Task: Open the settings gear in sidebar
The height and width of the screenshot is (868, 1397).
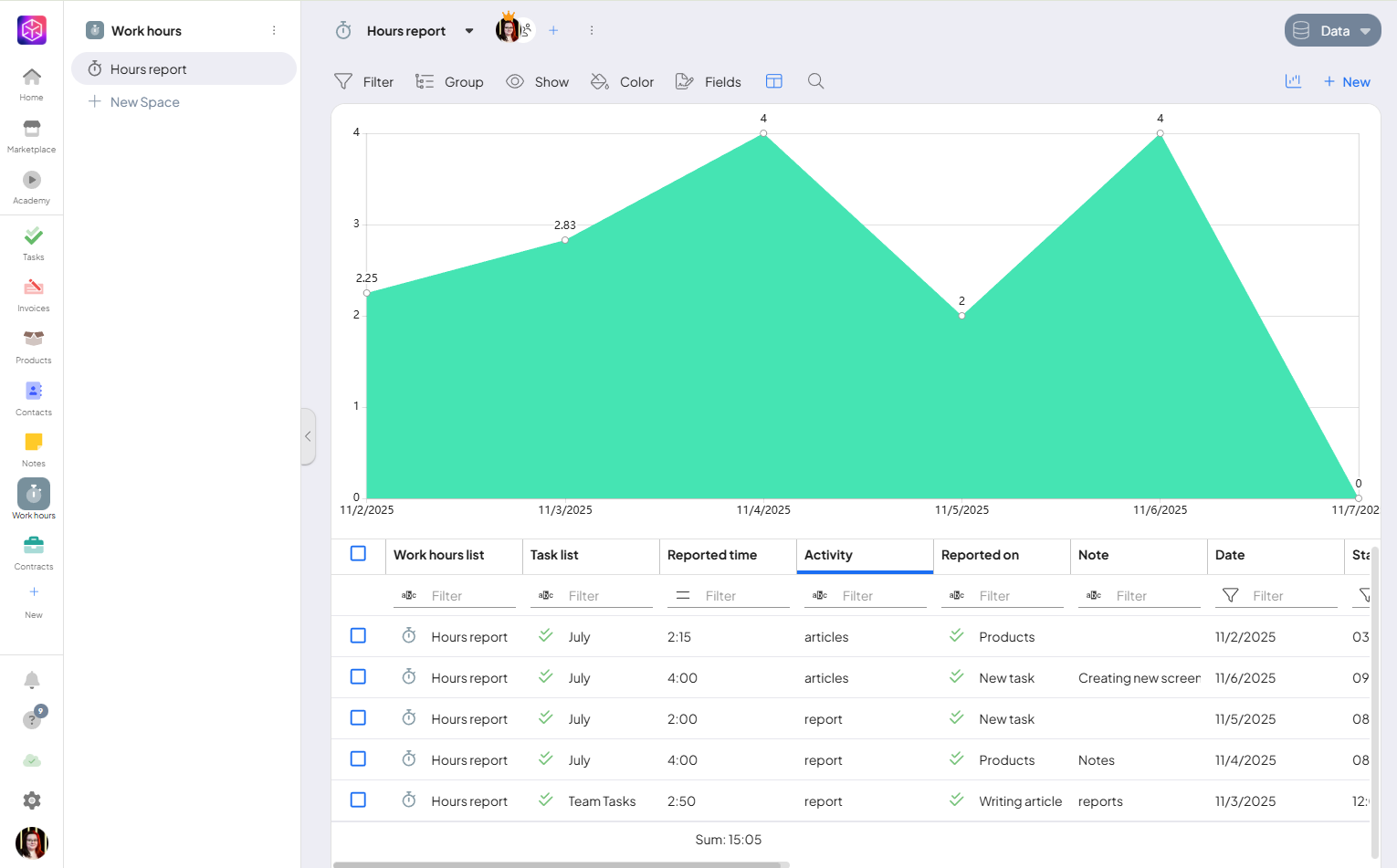Action: point(32,800)
